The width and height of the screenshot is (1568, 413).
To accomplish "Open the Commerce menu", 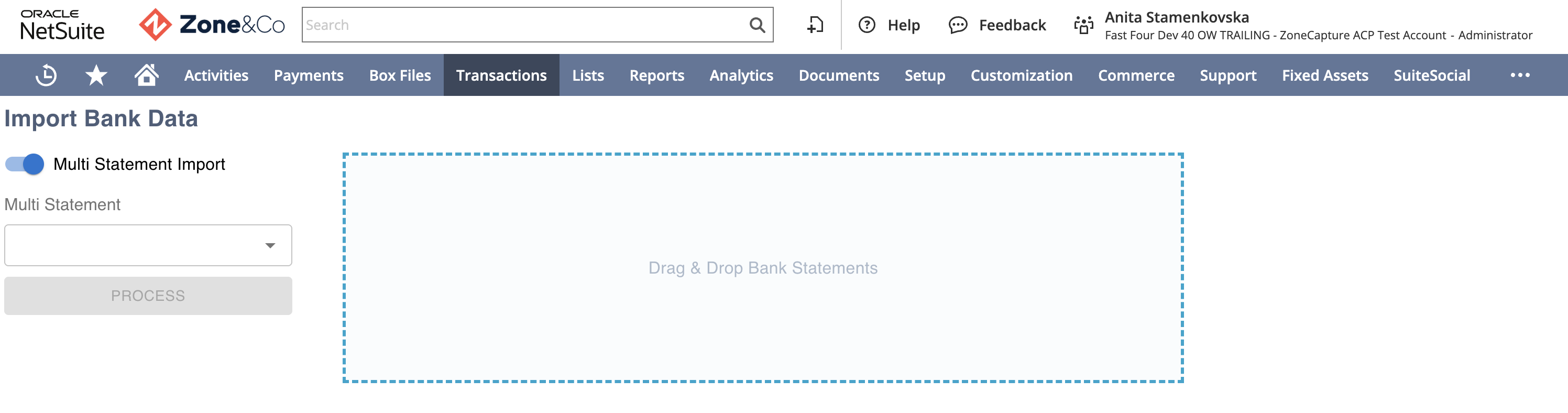I will point(1136,75).
